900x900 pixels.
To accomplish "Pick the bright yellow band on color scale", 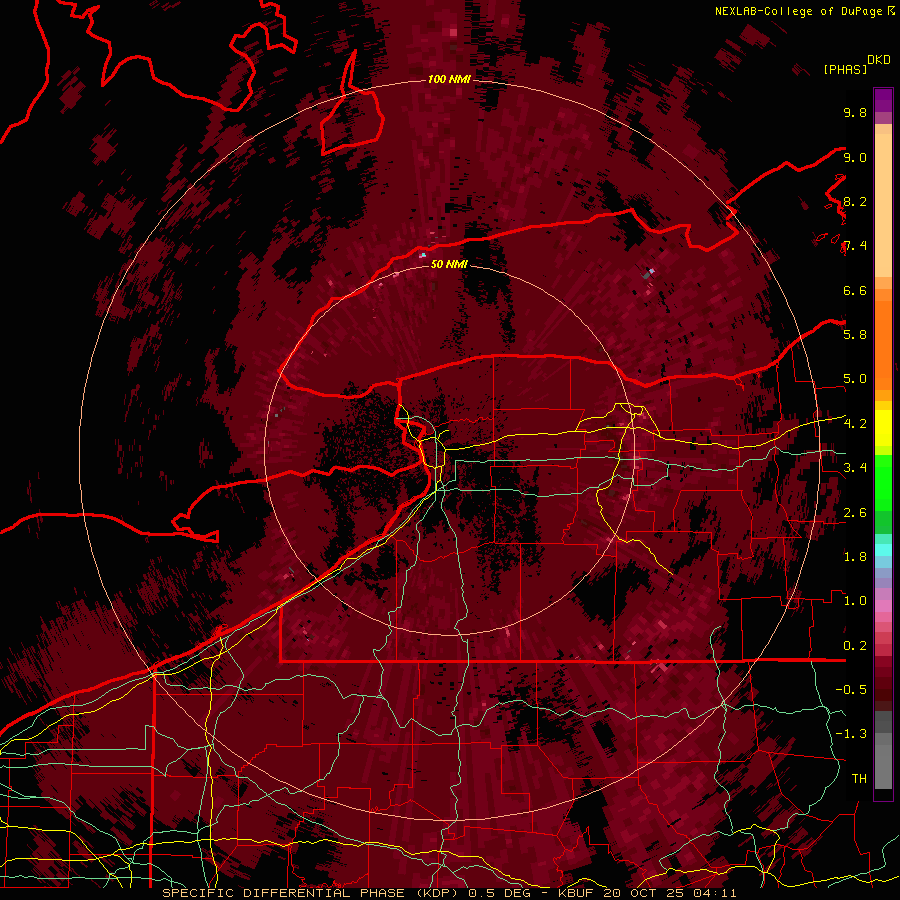I will (x=883, y=428).
